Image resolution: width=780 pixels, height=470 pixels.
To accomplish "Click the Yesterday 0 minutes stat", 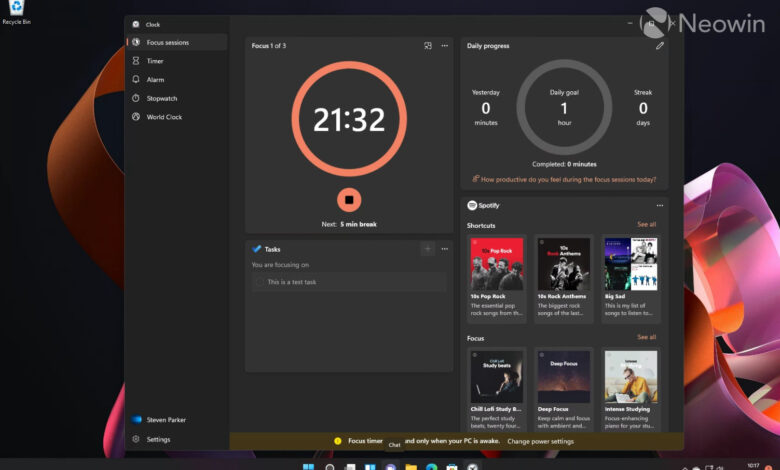I will coord(486,107).
